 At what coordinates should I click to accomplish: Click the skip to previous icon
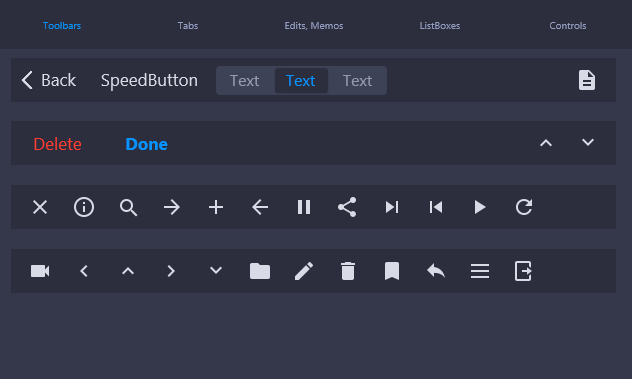pos(436,207)
